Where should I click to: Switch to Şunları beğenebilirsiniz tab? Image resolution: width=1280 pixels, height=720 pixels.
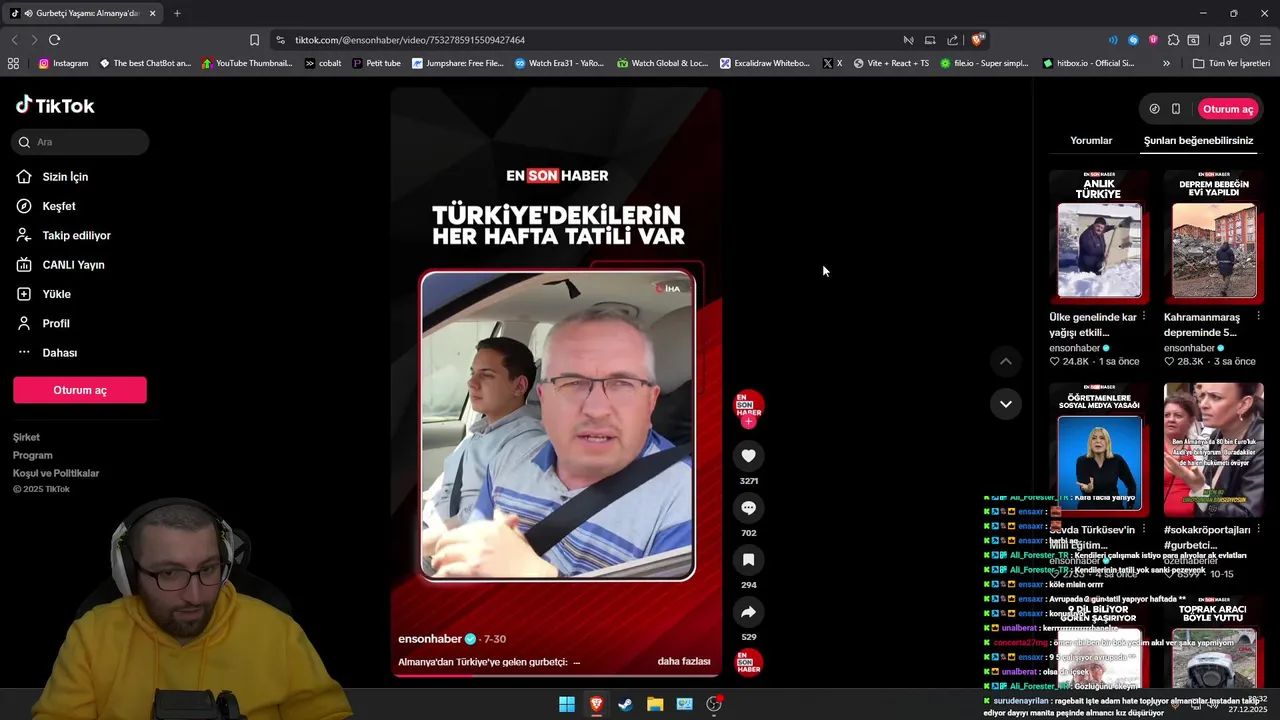(x=1198, y=141)
